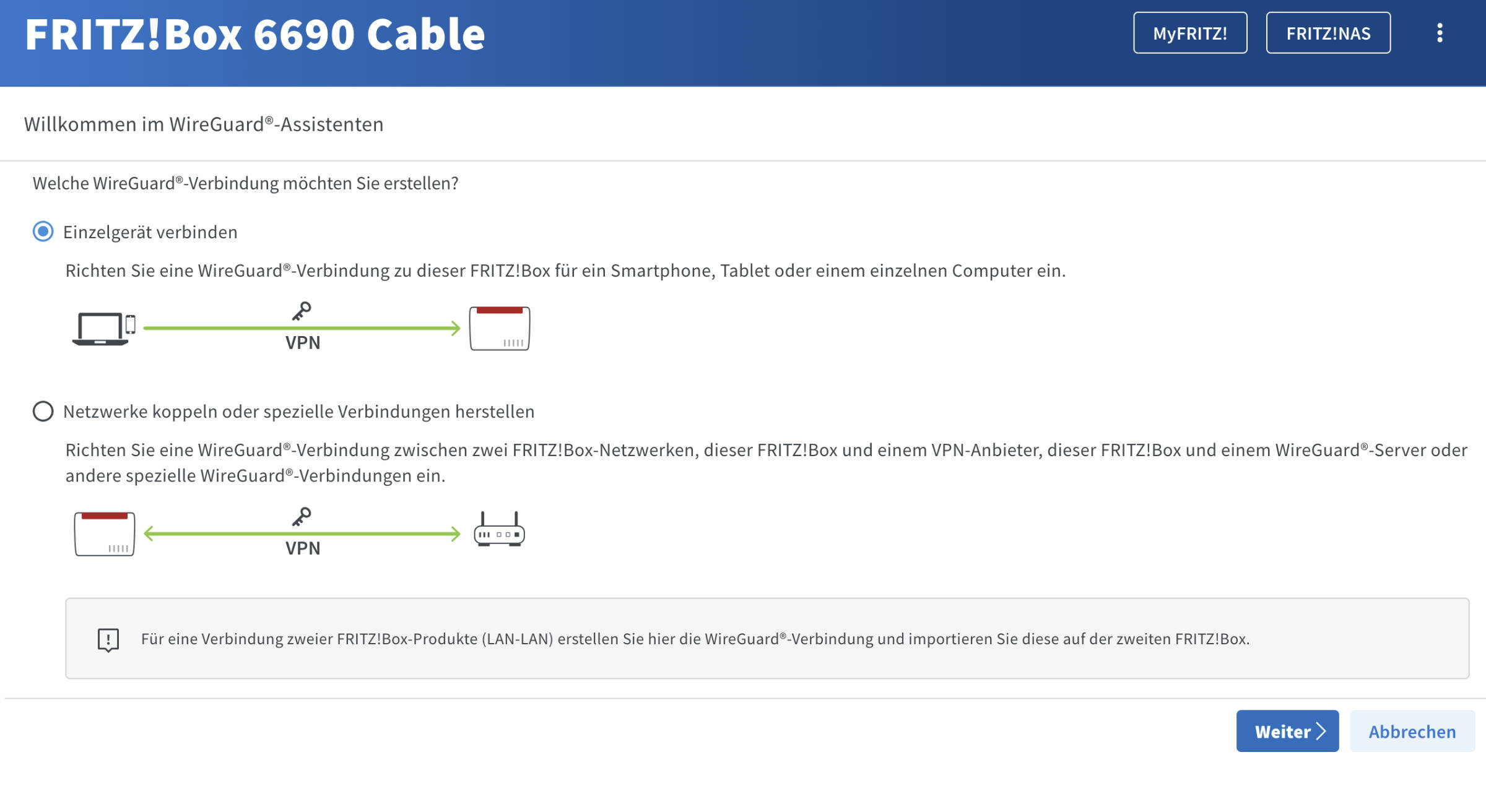
Task: Click the key icon in the first VPN diagram
Action: click(x=302, y=311)
